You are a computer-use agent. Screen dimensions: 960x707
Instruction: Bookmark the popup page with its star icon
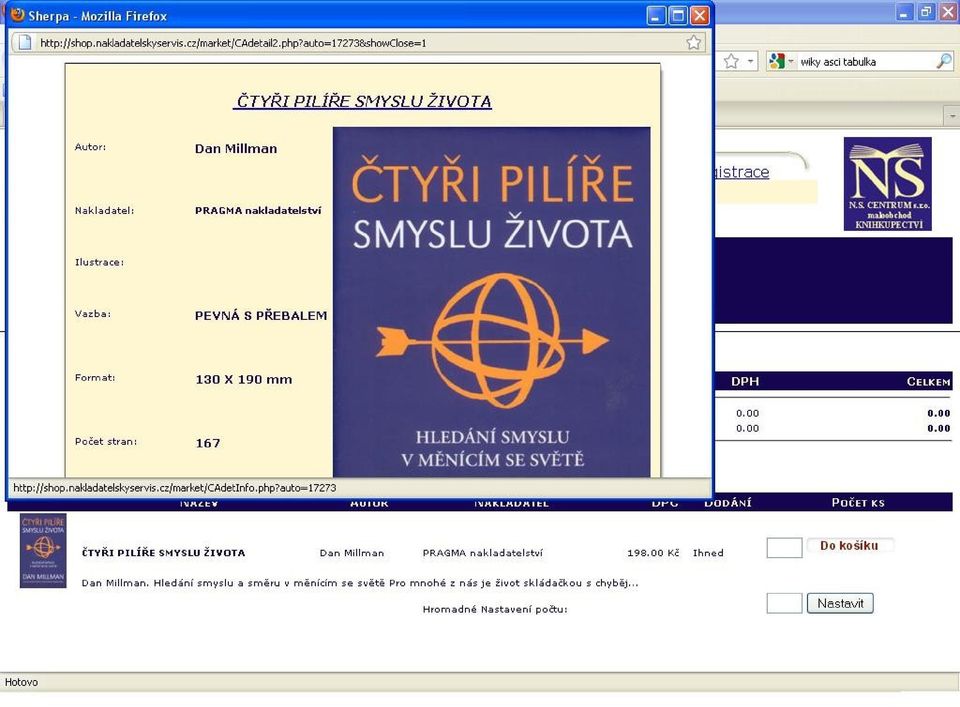click(693, 42)
